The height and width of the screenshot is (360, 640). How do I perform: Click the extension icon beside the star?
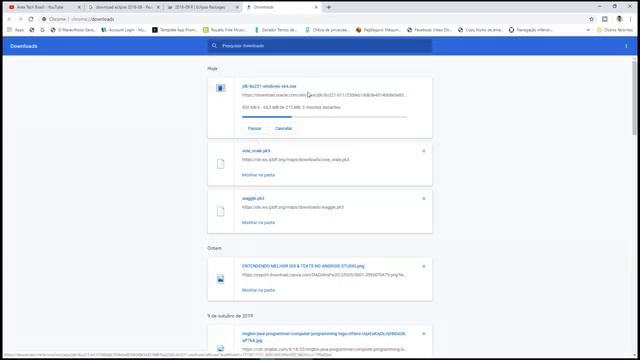click(x=604, y=19)
